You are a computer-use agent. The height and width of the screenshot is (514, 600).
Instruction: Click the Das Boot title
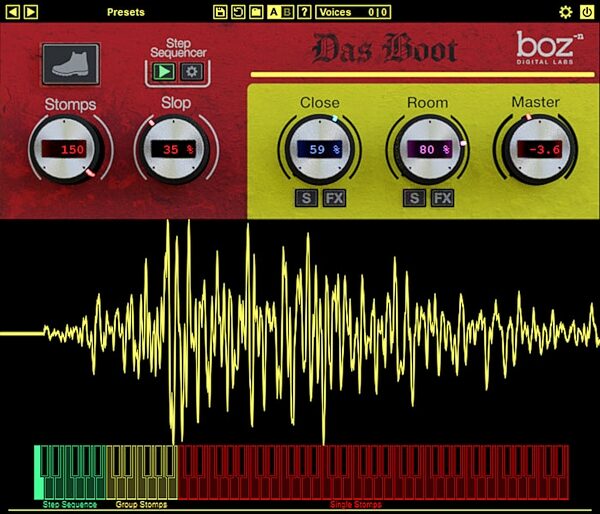point(385,49)
